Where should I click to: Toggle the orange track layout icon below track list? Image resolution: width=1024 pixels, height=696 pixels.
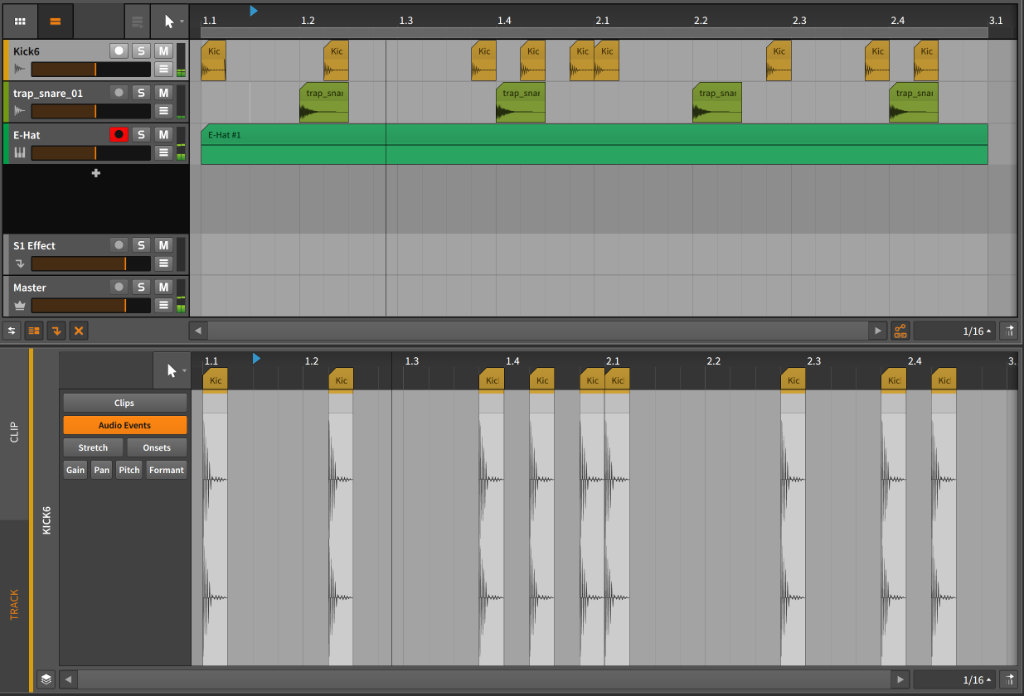coord(34,331)
